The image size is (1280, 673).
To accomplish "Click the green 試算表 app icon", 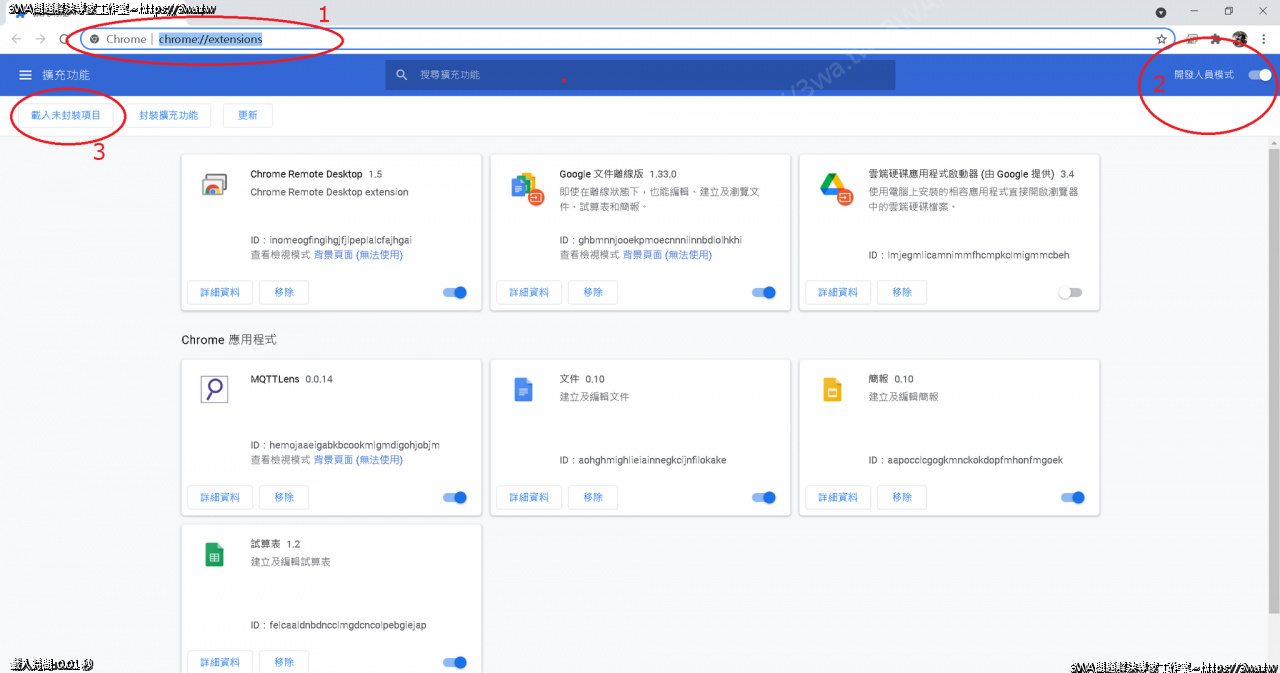I will coord(213,553).
